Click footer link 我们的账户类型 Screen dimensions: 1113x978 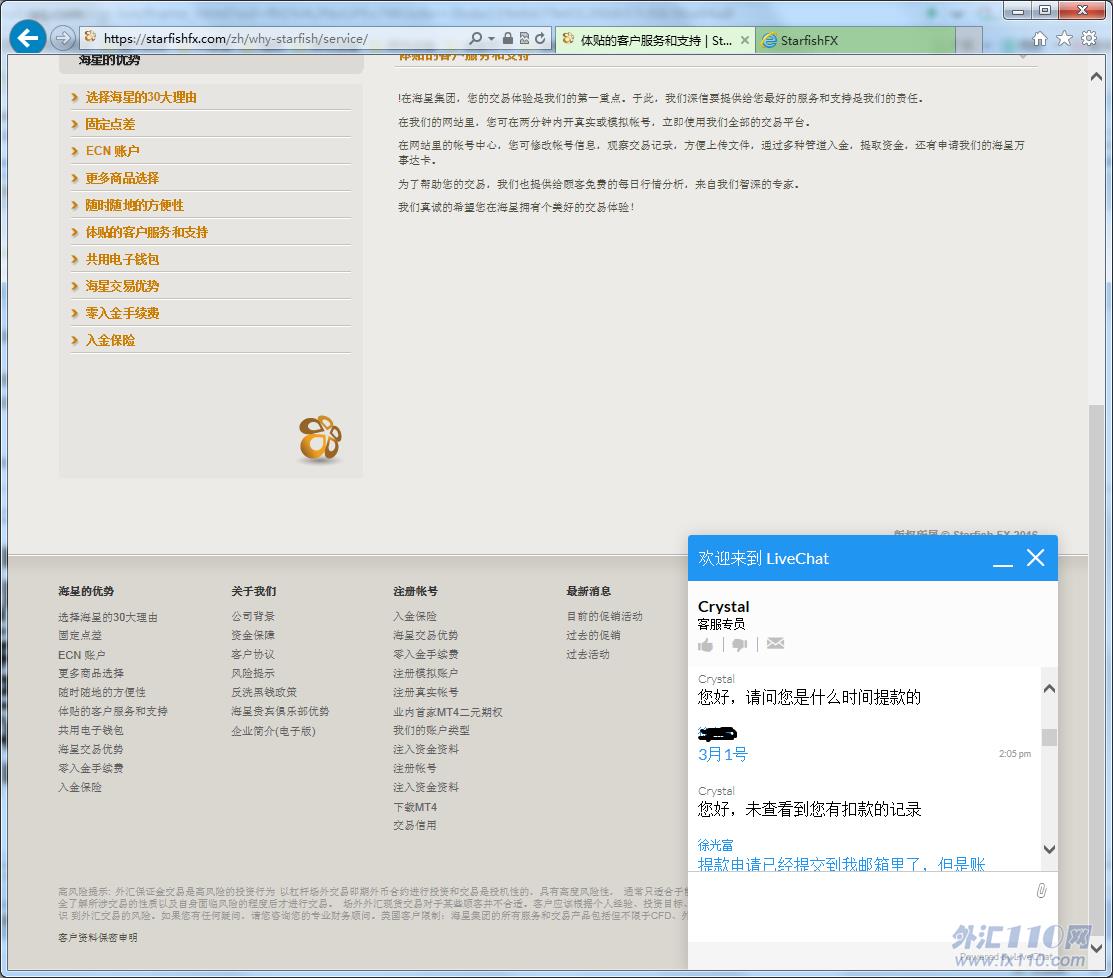pyautogui.click(x=432, y=730)
